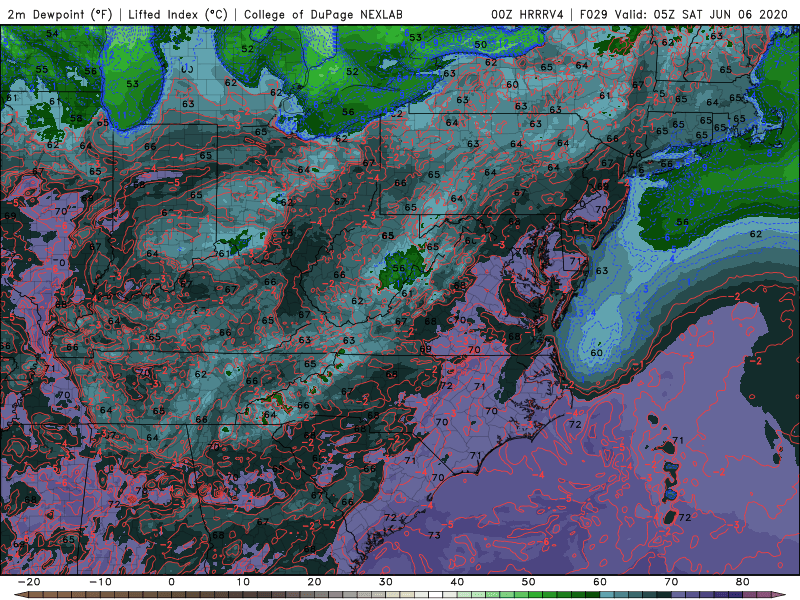Click the "F029 Valid: 05Z SAT JUN 06 2020" text
800x600 pixels.
click(x=684, y=15)
